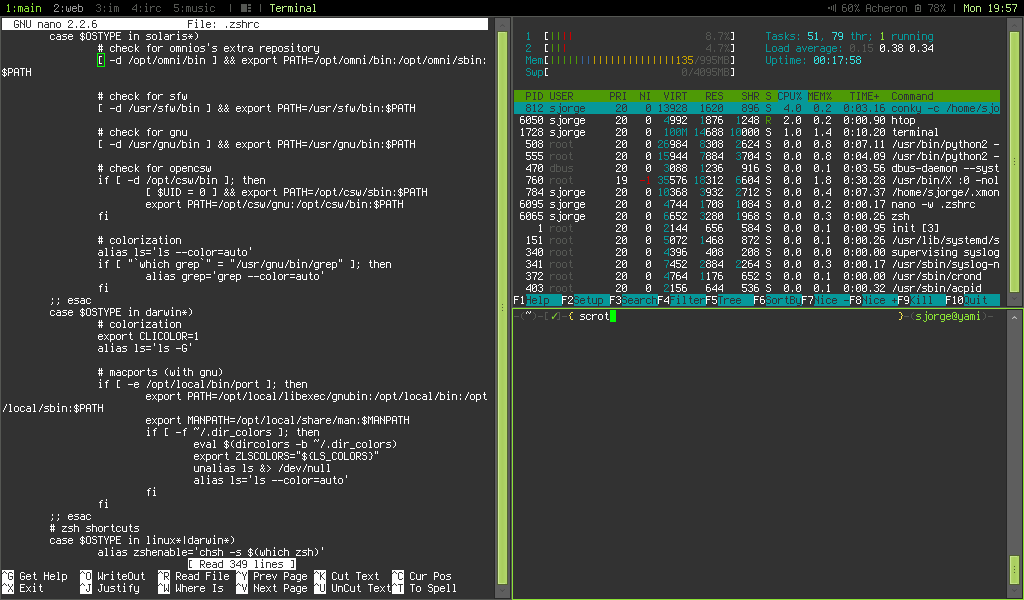
Task: Sort htop by MEM% column header
Action: point(819,96)
